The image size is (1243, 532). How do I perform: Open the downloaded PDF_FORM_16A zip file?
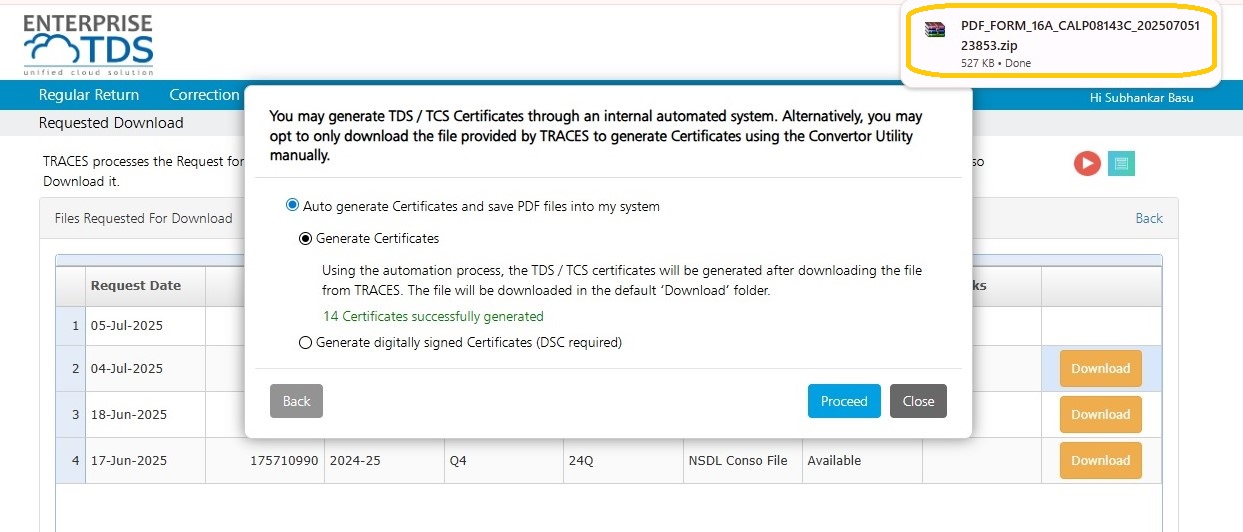tap(1060, 36)
